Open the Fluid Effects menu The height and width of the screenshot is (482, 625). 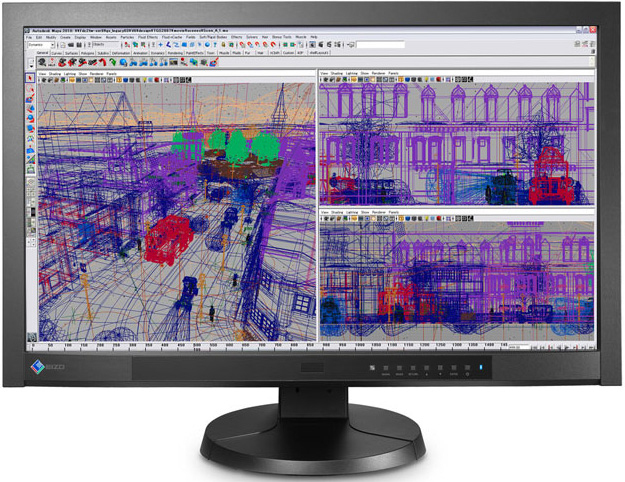click(148, 37)
